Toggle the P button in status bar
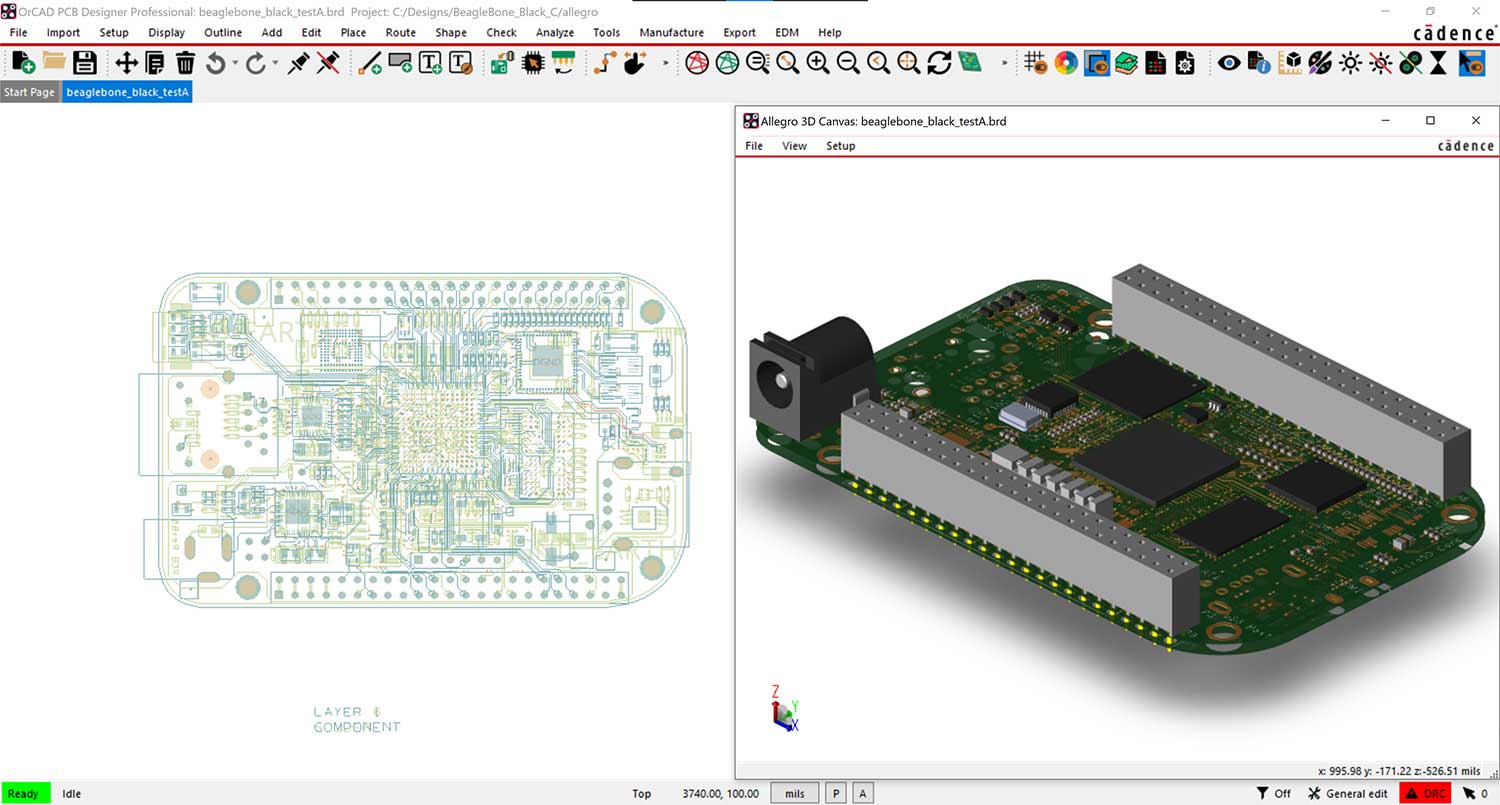Viewport: 1500px width, 805px height. click(836, 793)
